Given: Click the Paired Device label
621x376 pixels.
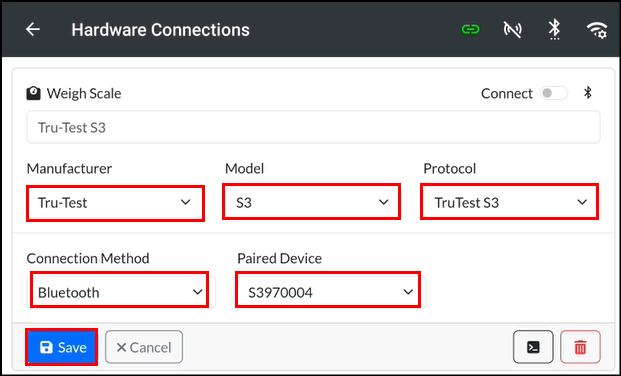Looking at the screenshot, I should click(x=279, y=258).
